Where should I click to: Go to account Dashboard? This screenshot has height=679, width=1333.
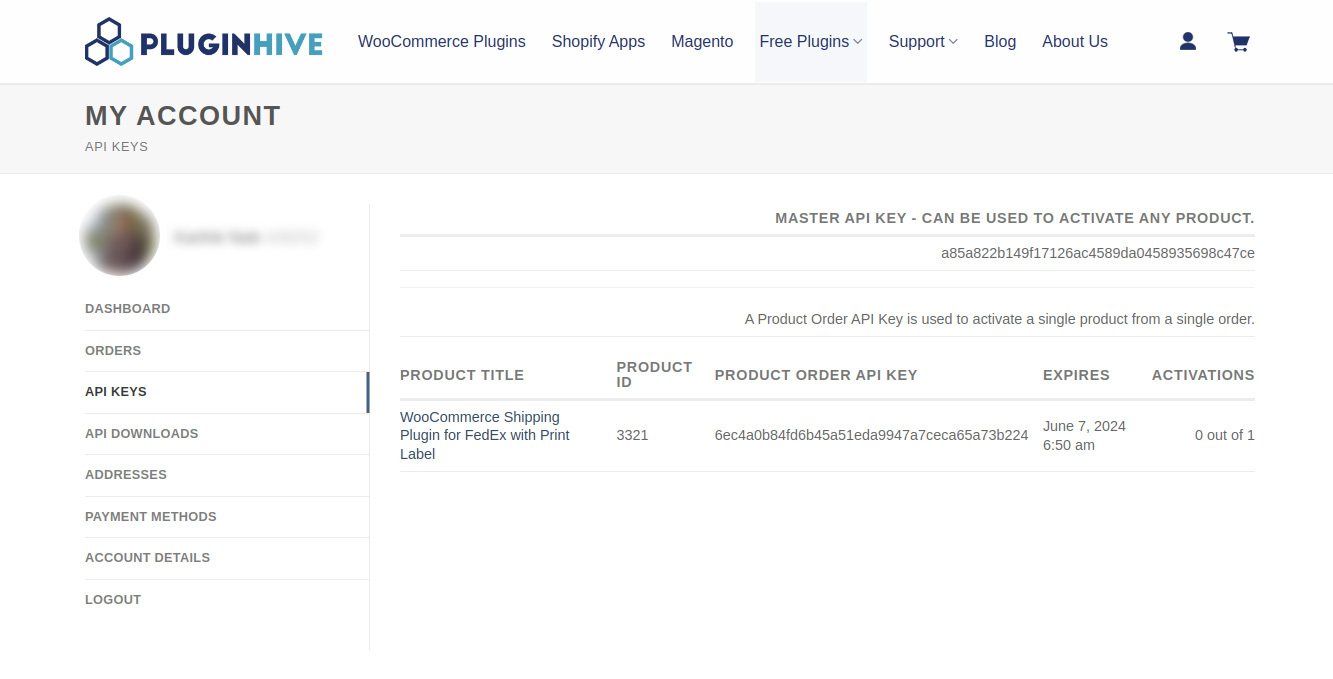(128, 309)
